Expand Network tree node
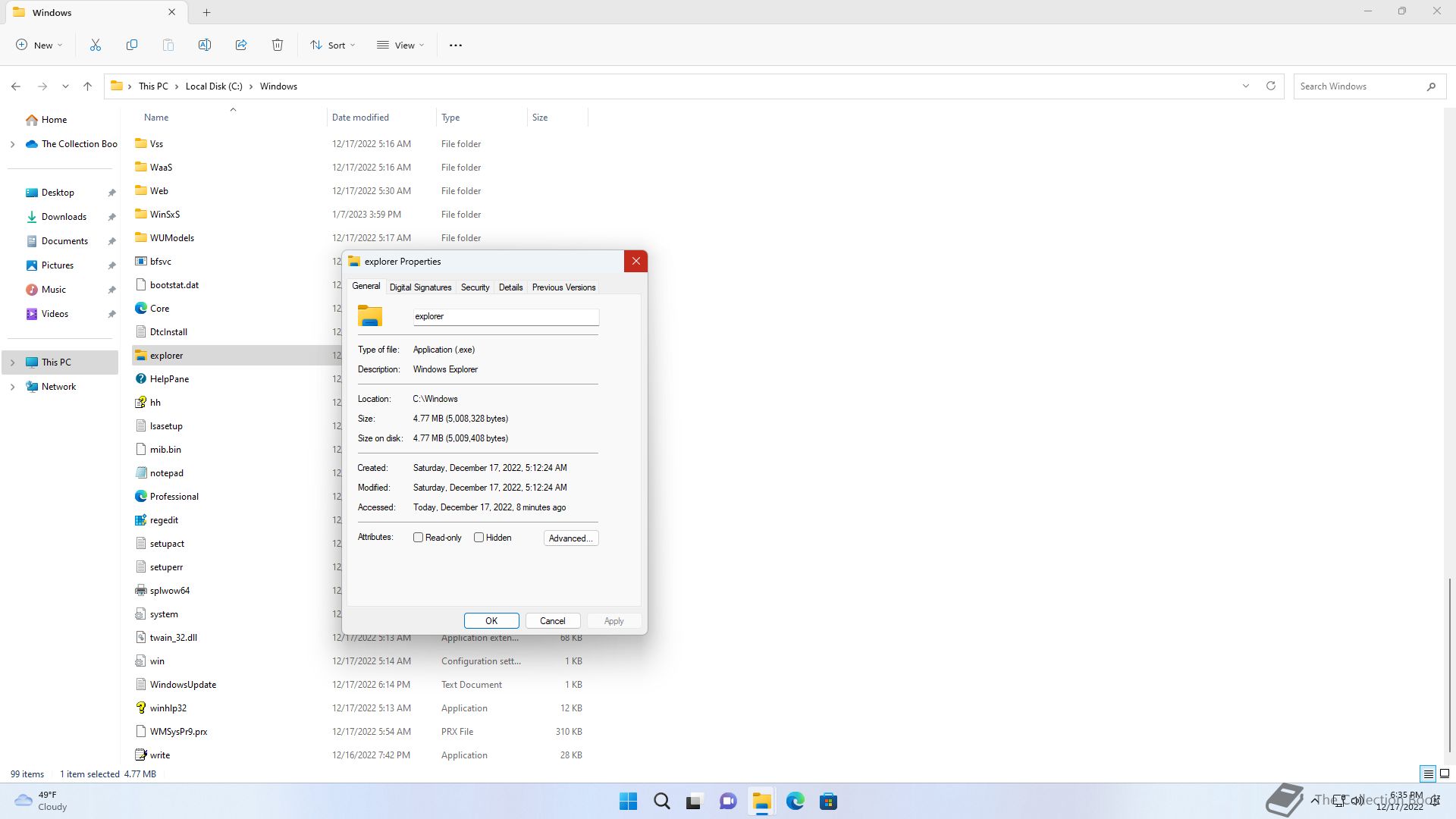Image resolution: width=1456 pixels, height=819 pixels. [x=12, y=387]
